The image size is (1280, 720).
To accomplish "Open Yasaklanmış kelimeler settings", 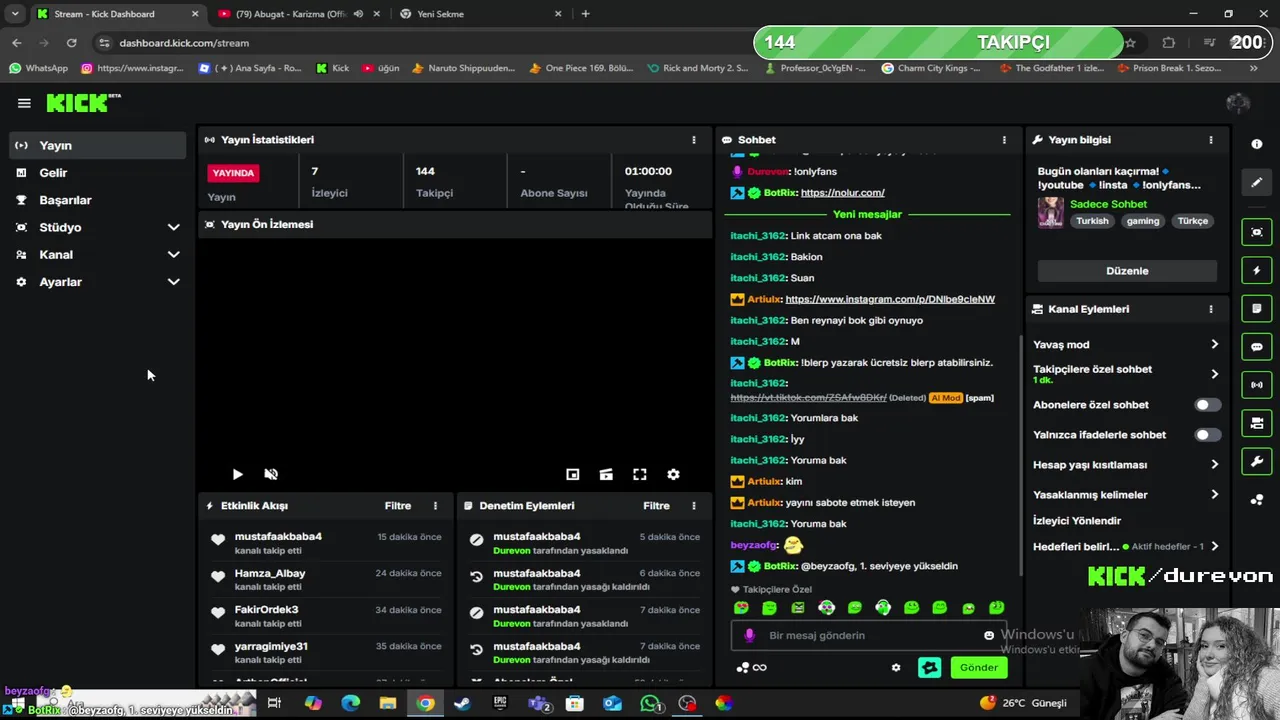I will tap(1214, 495).
